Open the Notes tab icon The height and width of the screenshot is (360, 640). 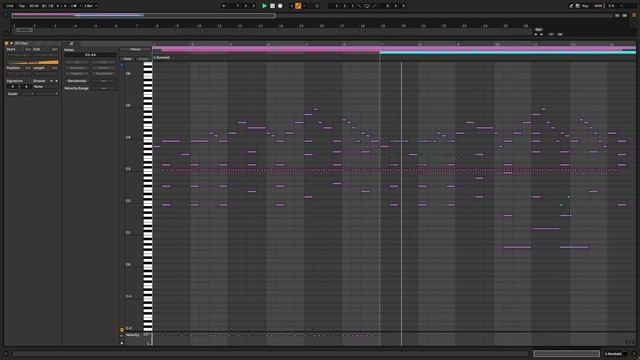[71, 43]
